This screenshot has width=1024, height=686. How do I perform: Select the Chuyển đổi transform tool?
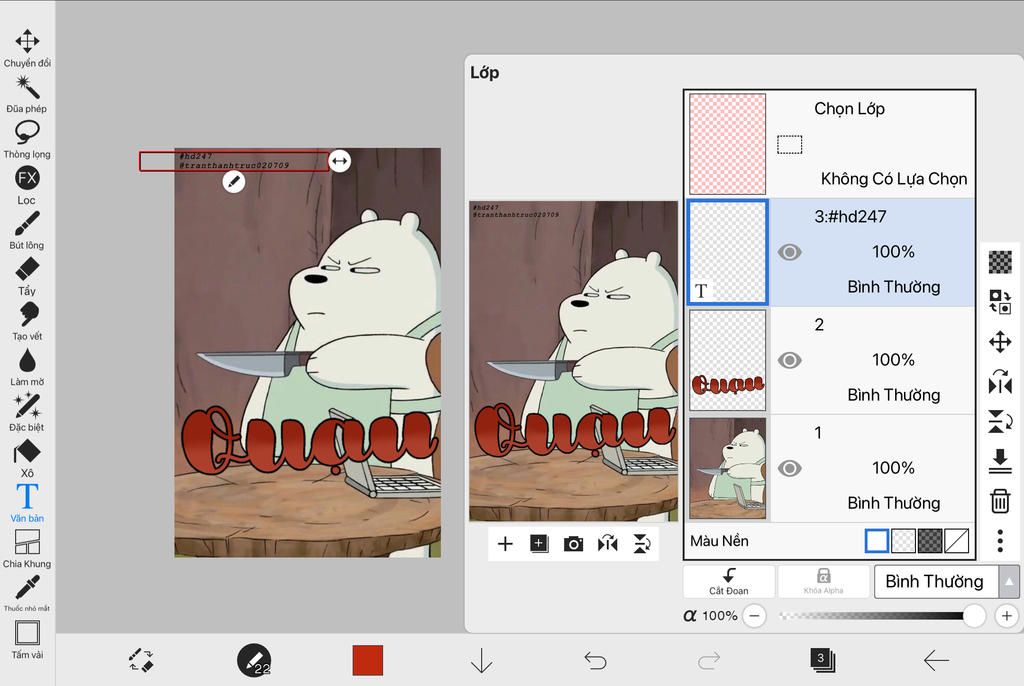coord(27,48)
